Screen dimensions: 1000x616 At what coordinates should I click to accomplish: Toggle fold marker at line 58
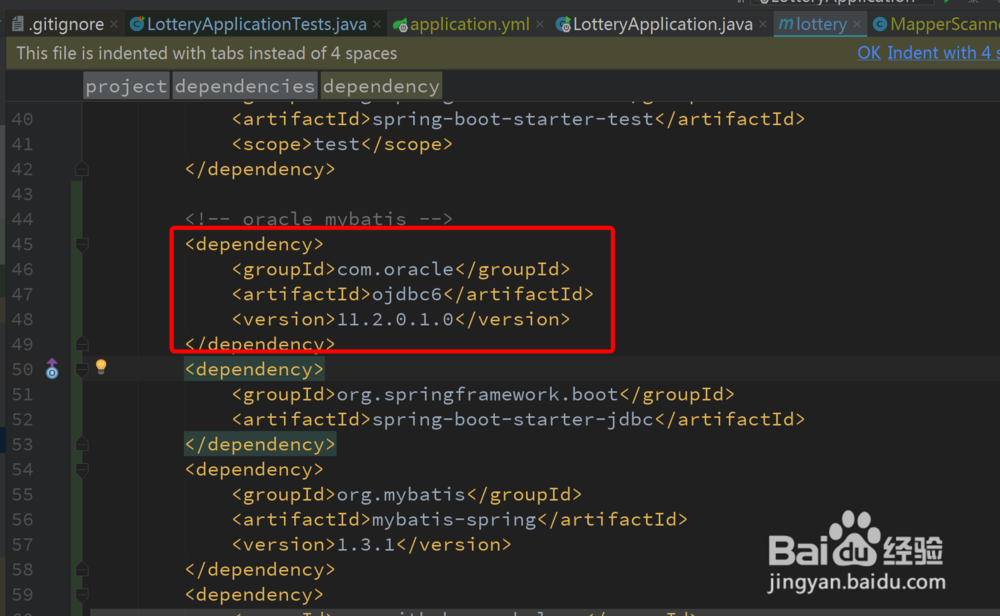[82, 569]
